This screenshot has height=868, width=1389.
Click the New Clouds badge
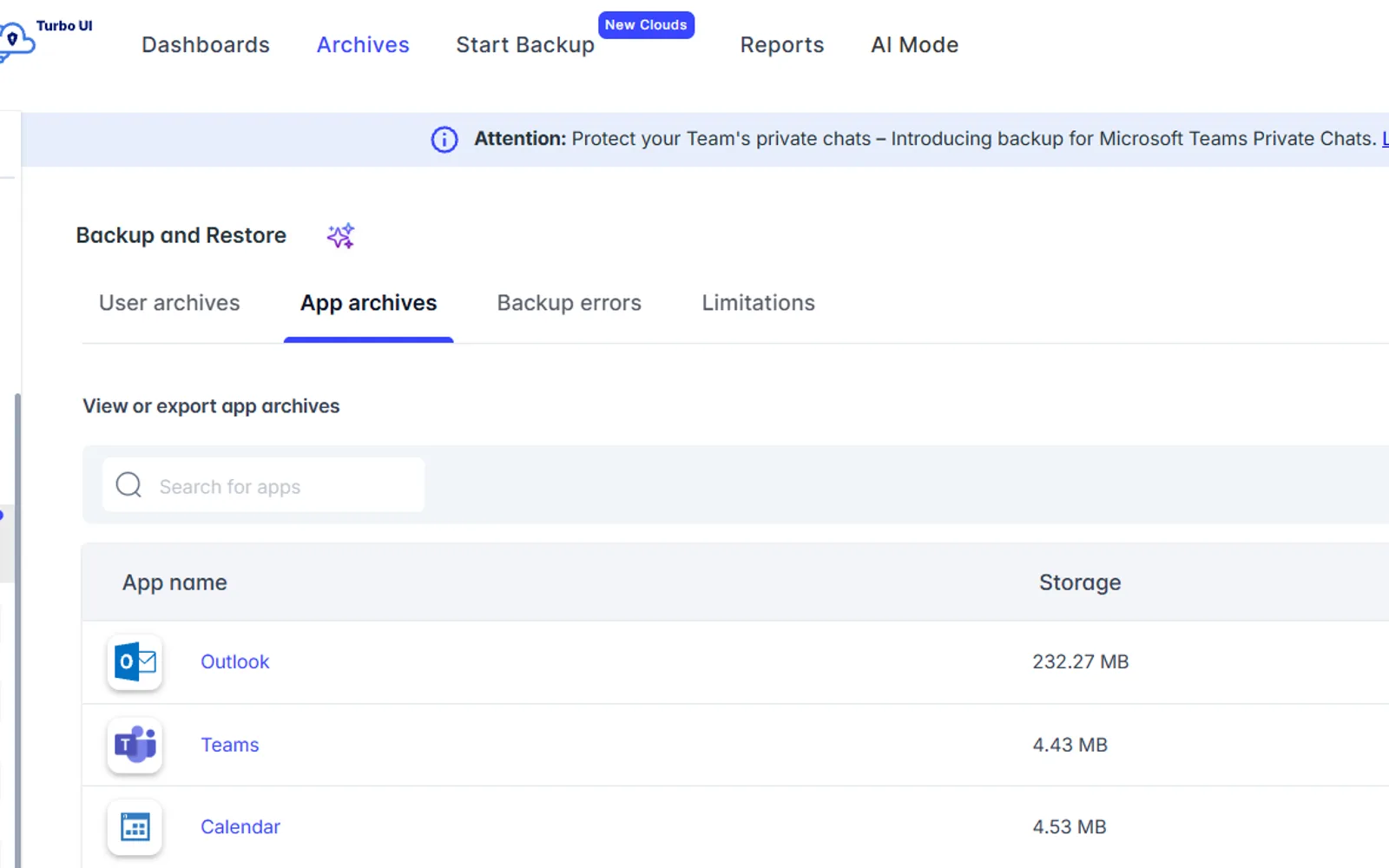[646, 25]
